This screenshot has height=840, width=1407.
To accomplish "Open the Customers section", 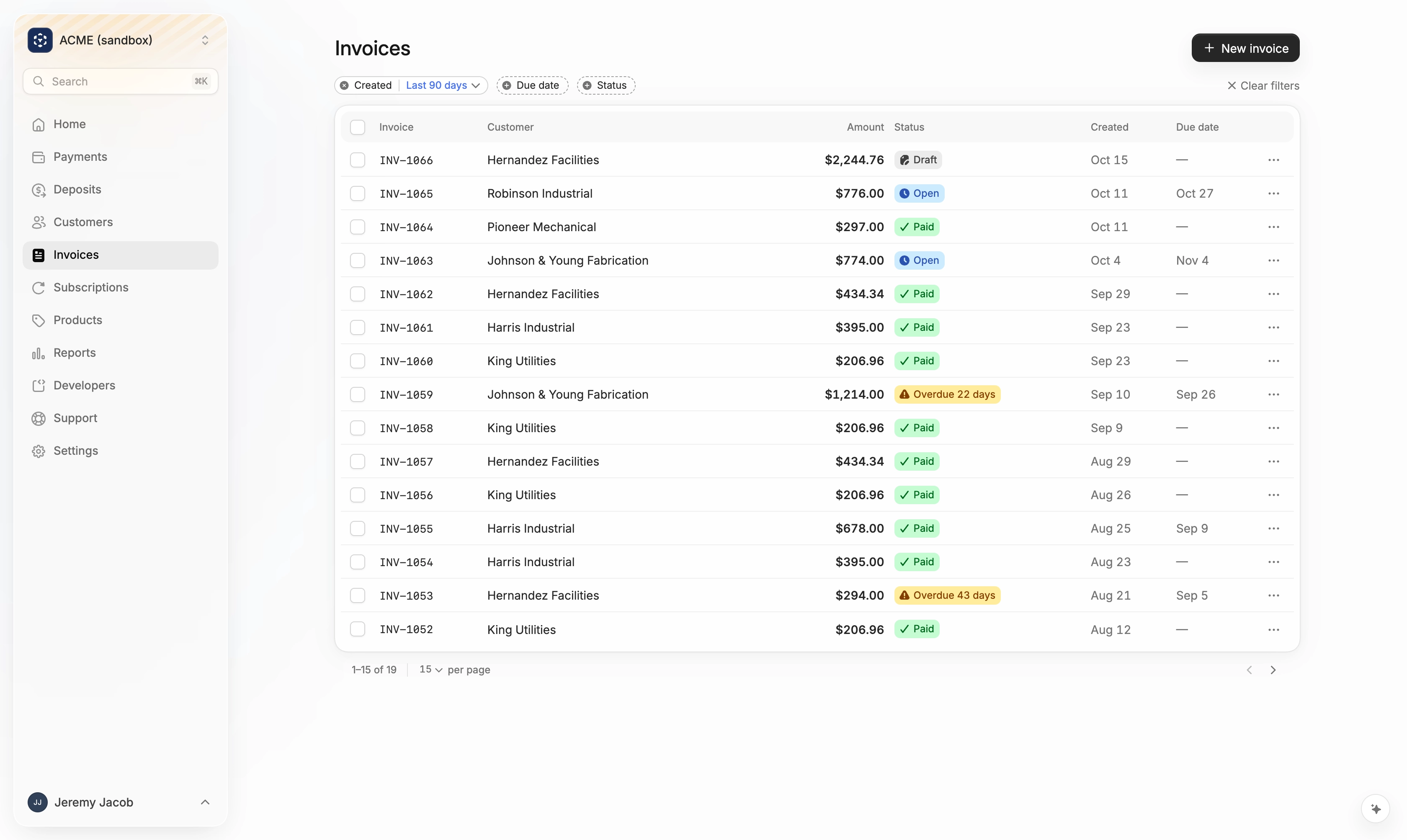I will [121, 222].
